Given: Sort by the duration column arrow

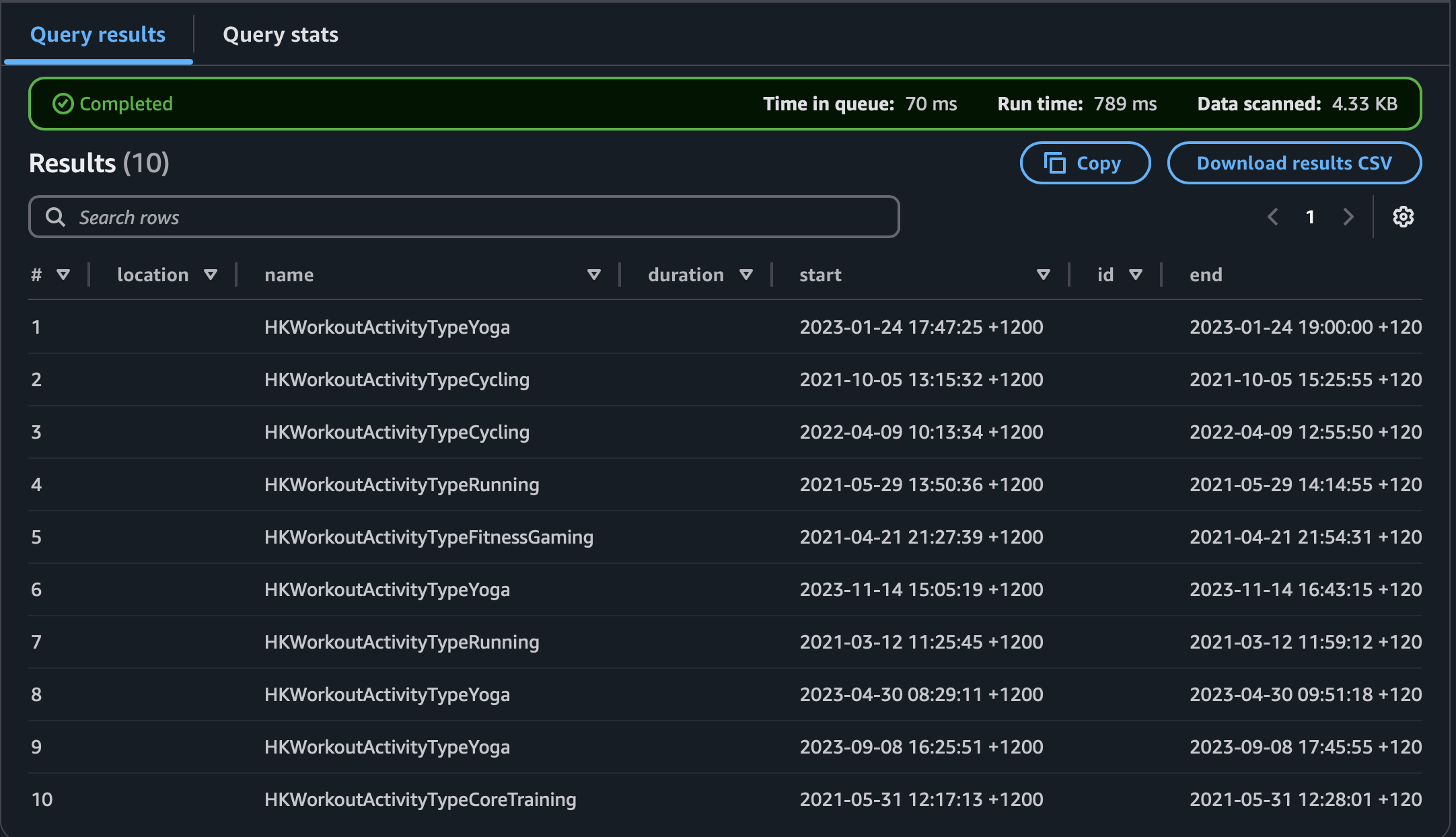Looking at the screenshot, I should (745, 275).
